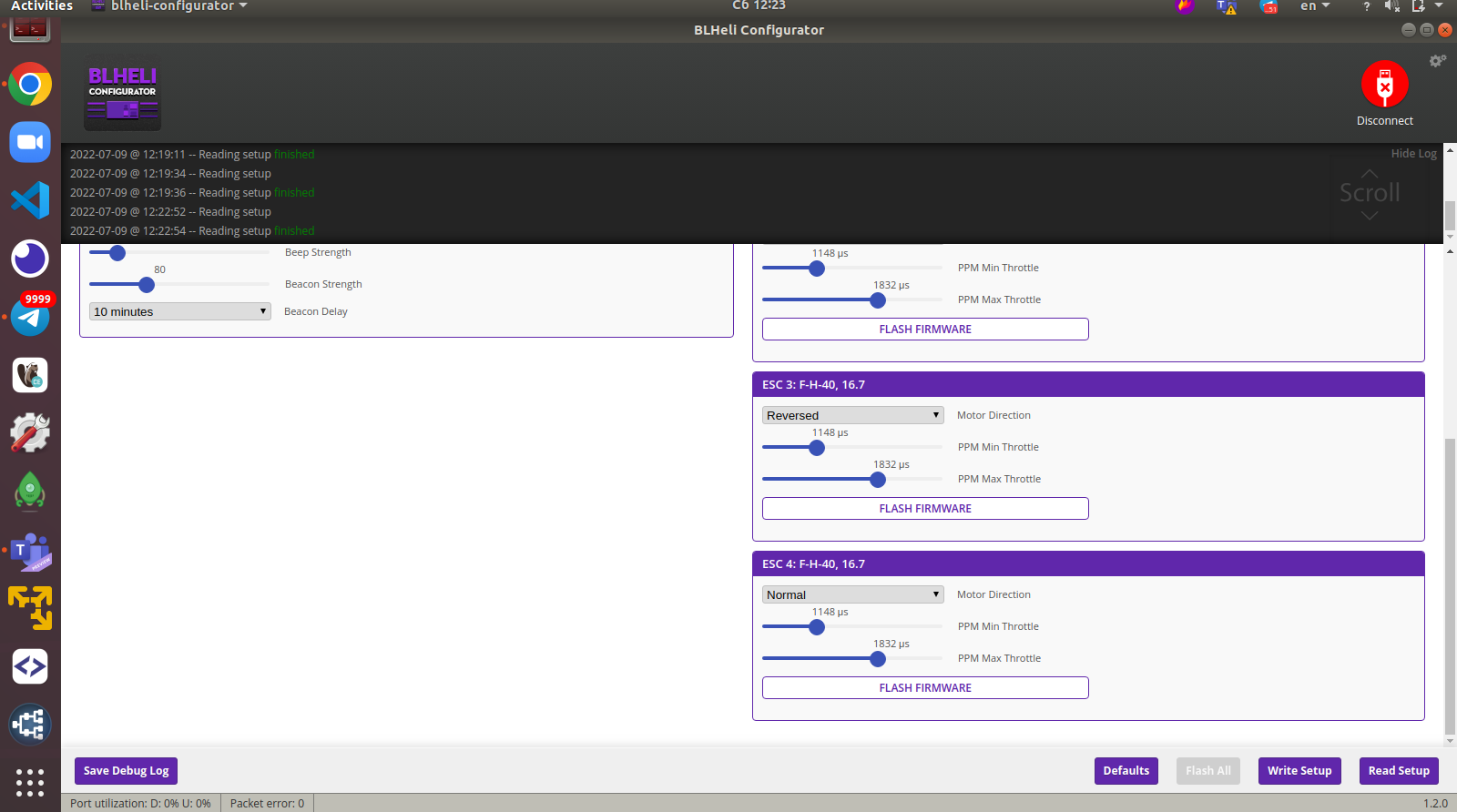The height and width of the screenshot is (812, 1457).
Task: Open ESC 4 Motor Direction dropdown
Action: pyautogui.click(x=852, y=594)
